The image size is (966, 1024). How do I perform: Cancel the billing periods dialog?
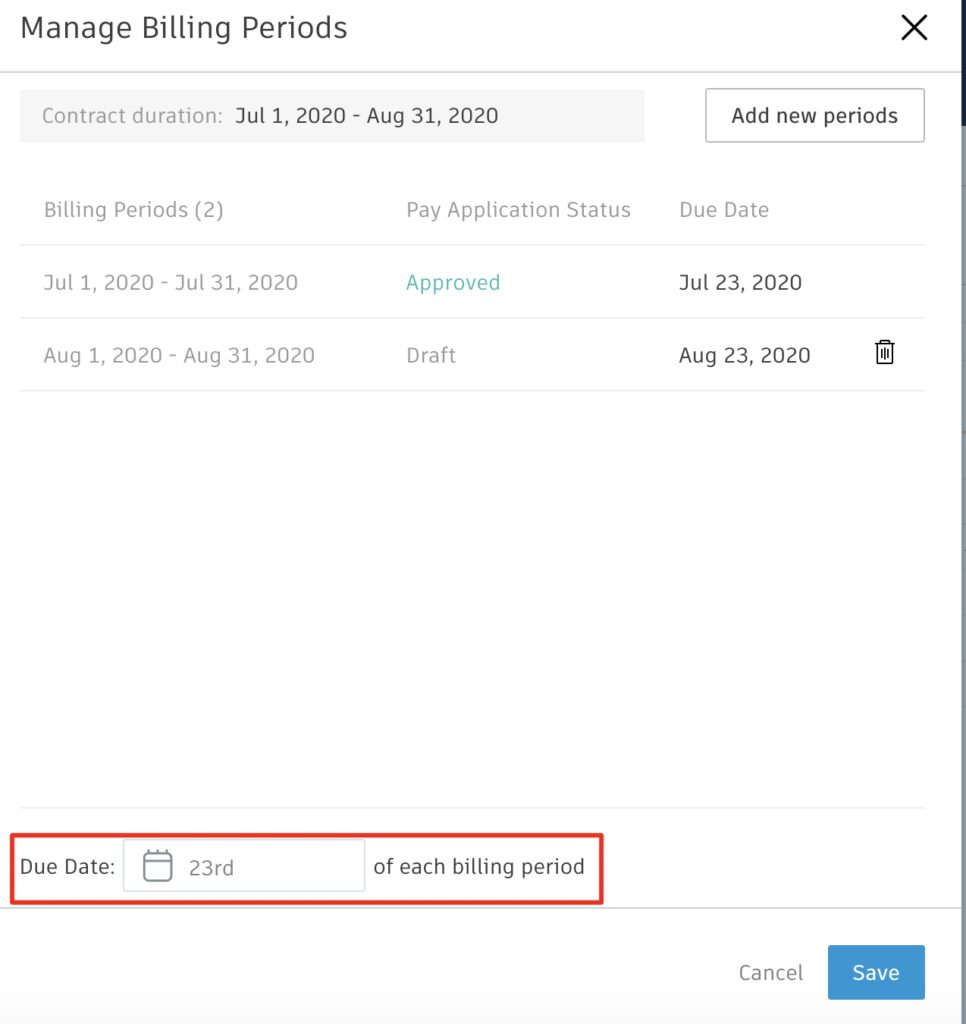point(771,972)
